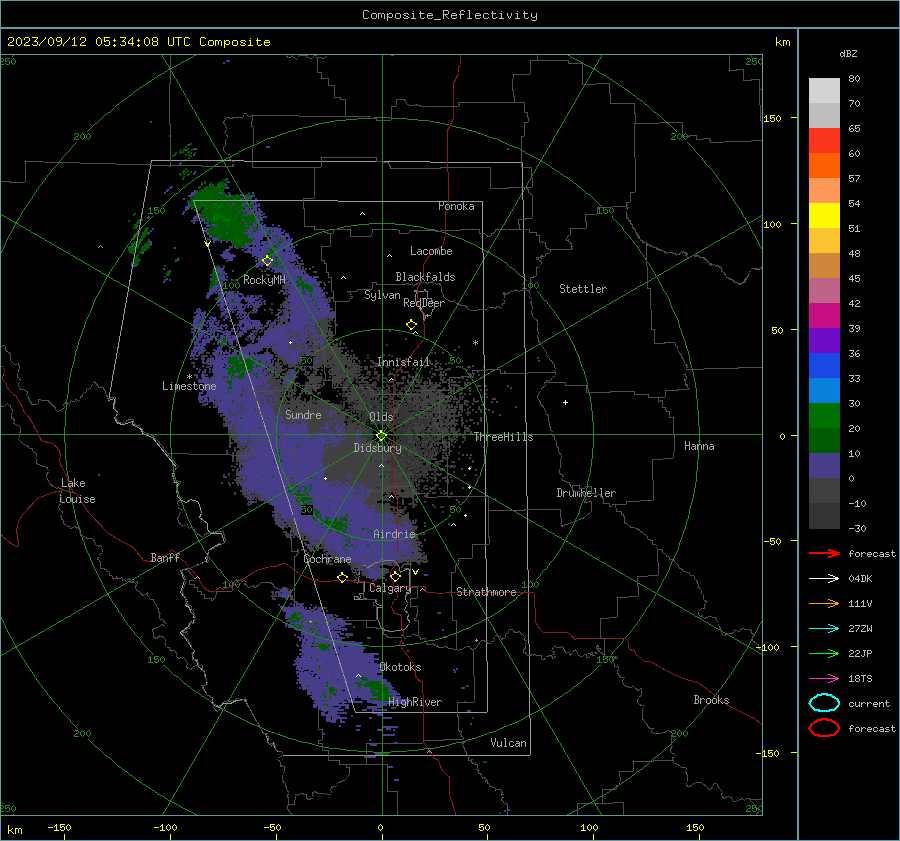The image size is (900, 841).
Task: Click the Lacombe city label
Action: point(431,251)
